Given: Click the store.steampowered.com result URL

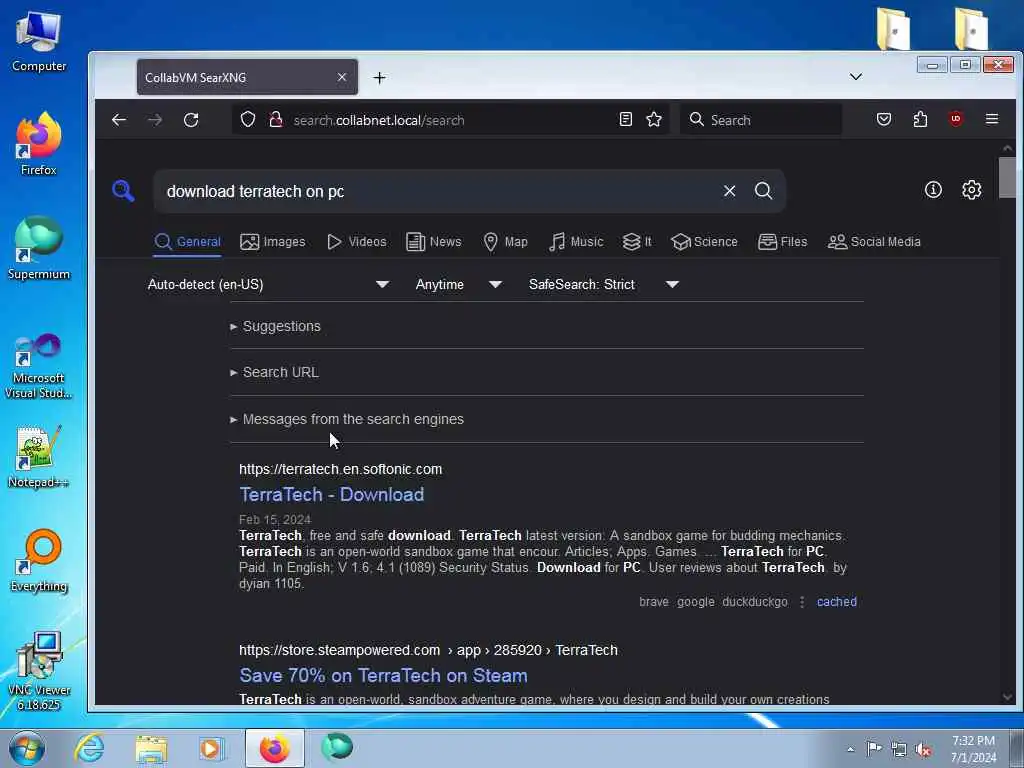Looking at the screenshot, I should coord(428,650).
